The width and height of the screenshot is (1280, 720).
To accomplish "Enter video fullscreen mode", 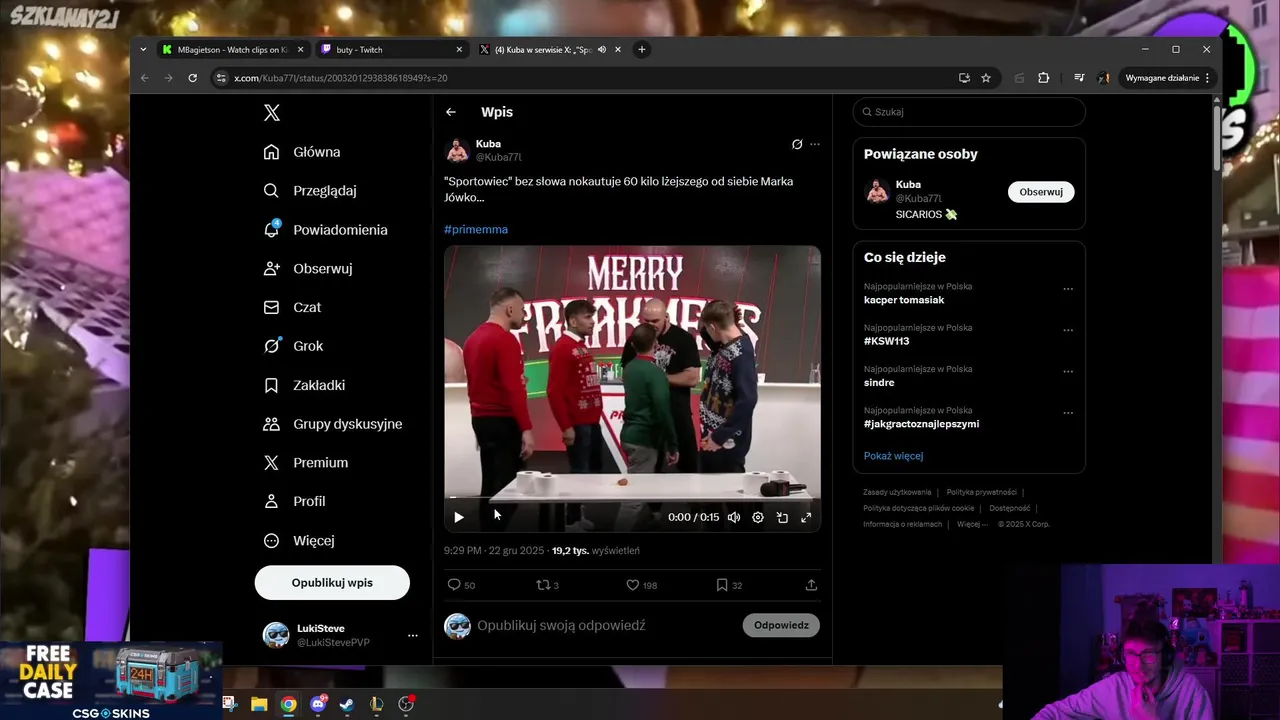I will (x=806, y=517).
